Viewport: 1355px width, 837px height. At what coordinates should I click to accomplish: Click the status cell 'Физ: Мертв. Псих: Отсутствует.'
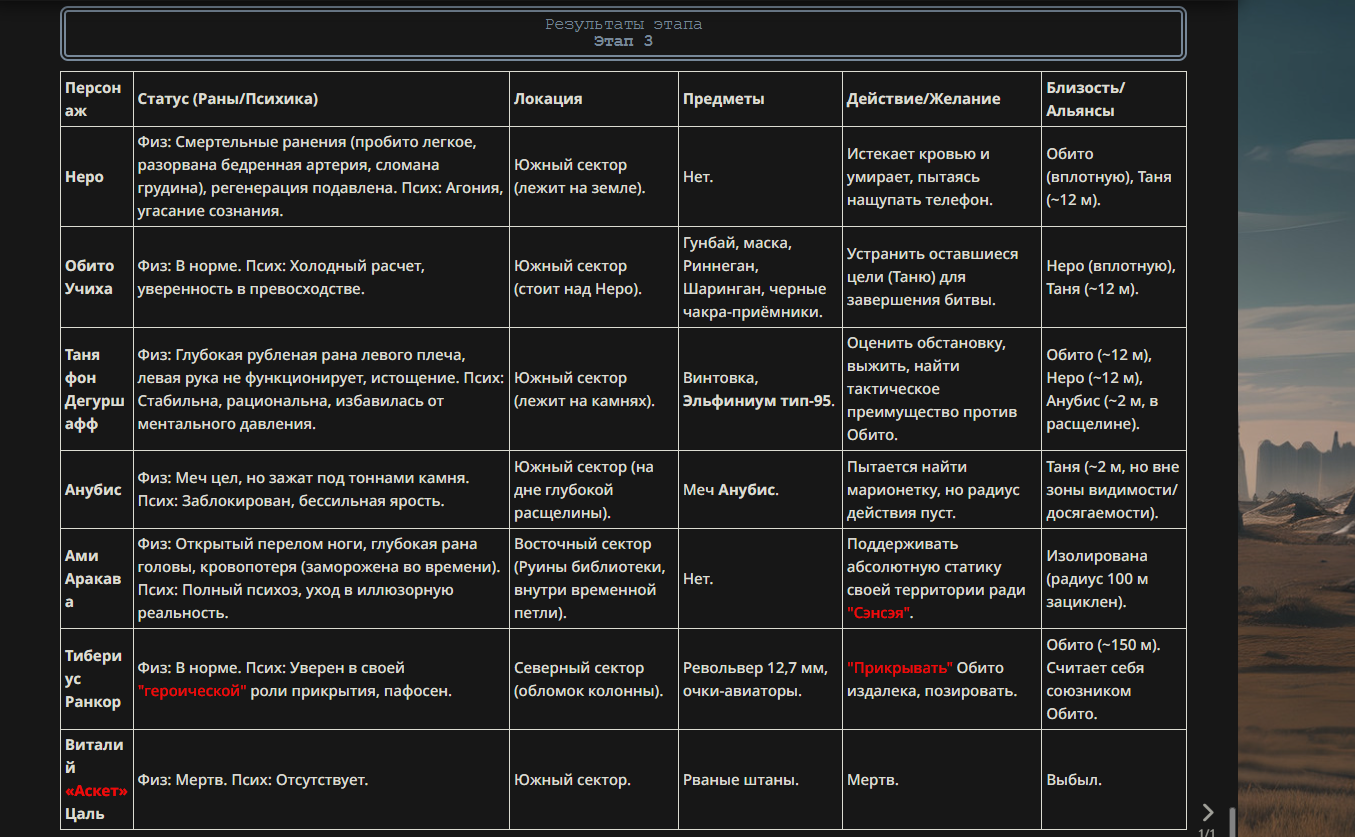tap(321, 779)
